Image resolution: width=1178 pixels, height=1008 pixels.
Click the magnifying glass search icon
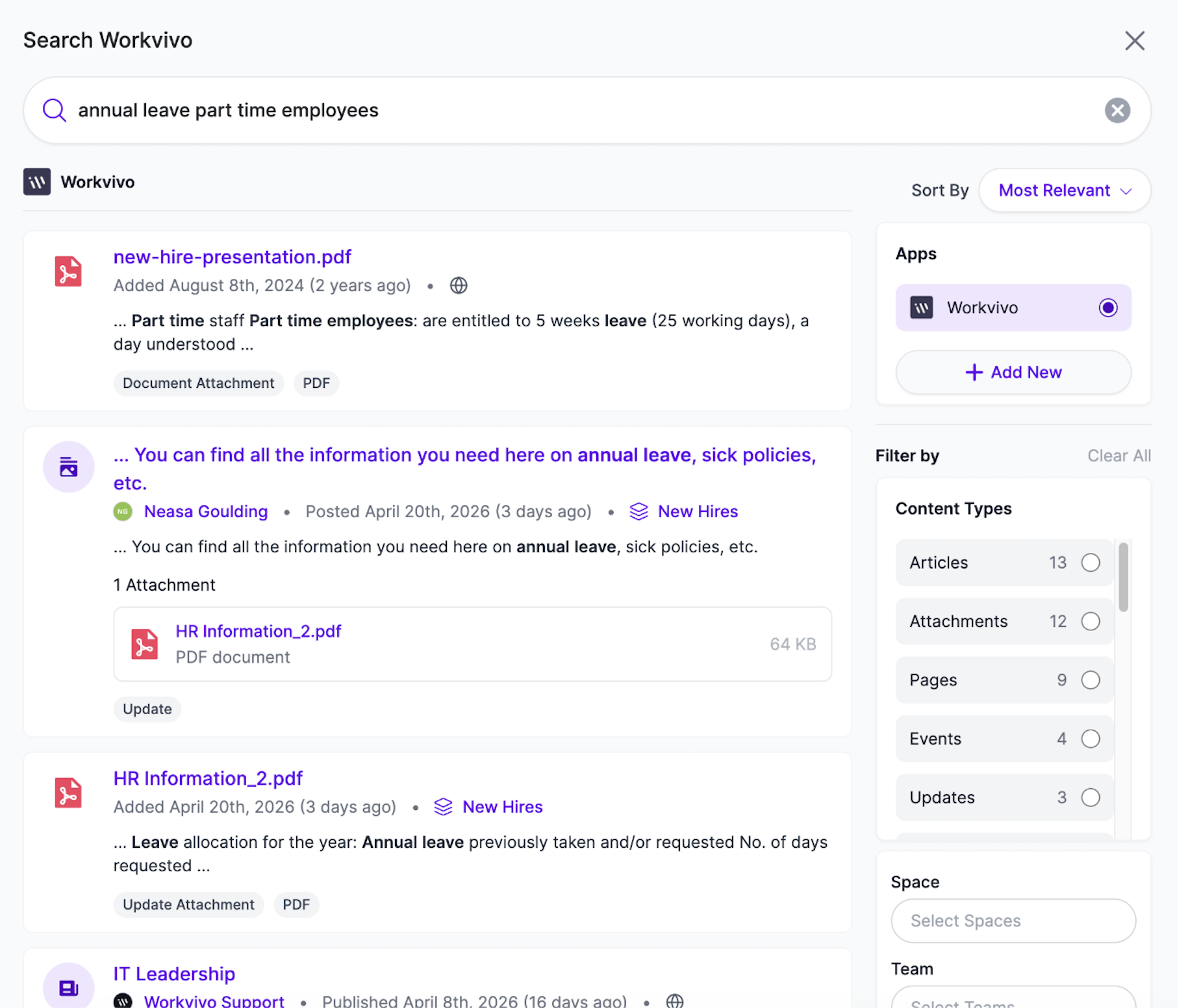54,110
